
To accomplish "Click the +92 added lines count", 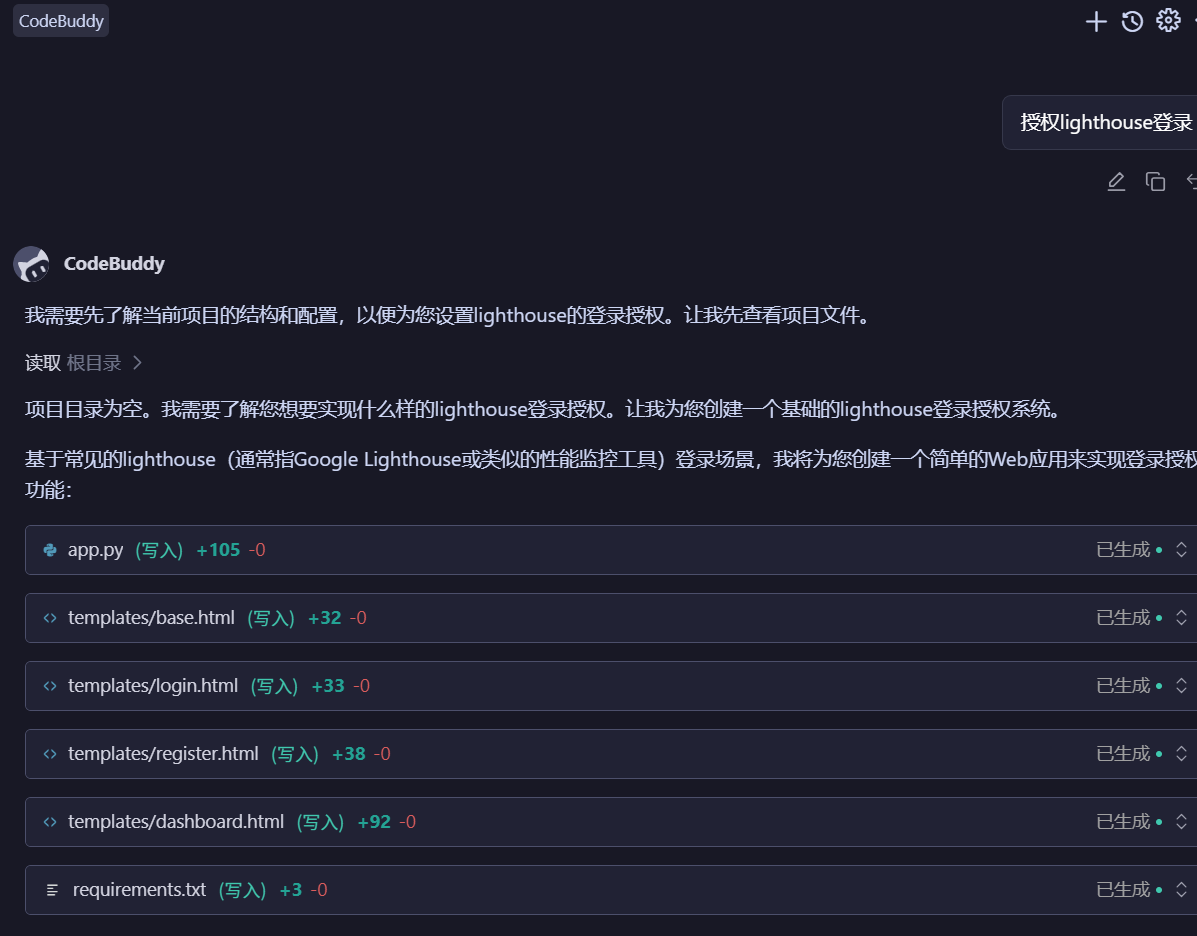I will tap(374, 821).
